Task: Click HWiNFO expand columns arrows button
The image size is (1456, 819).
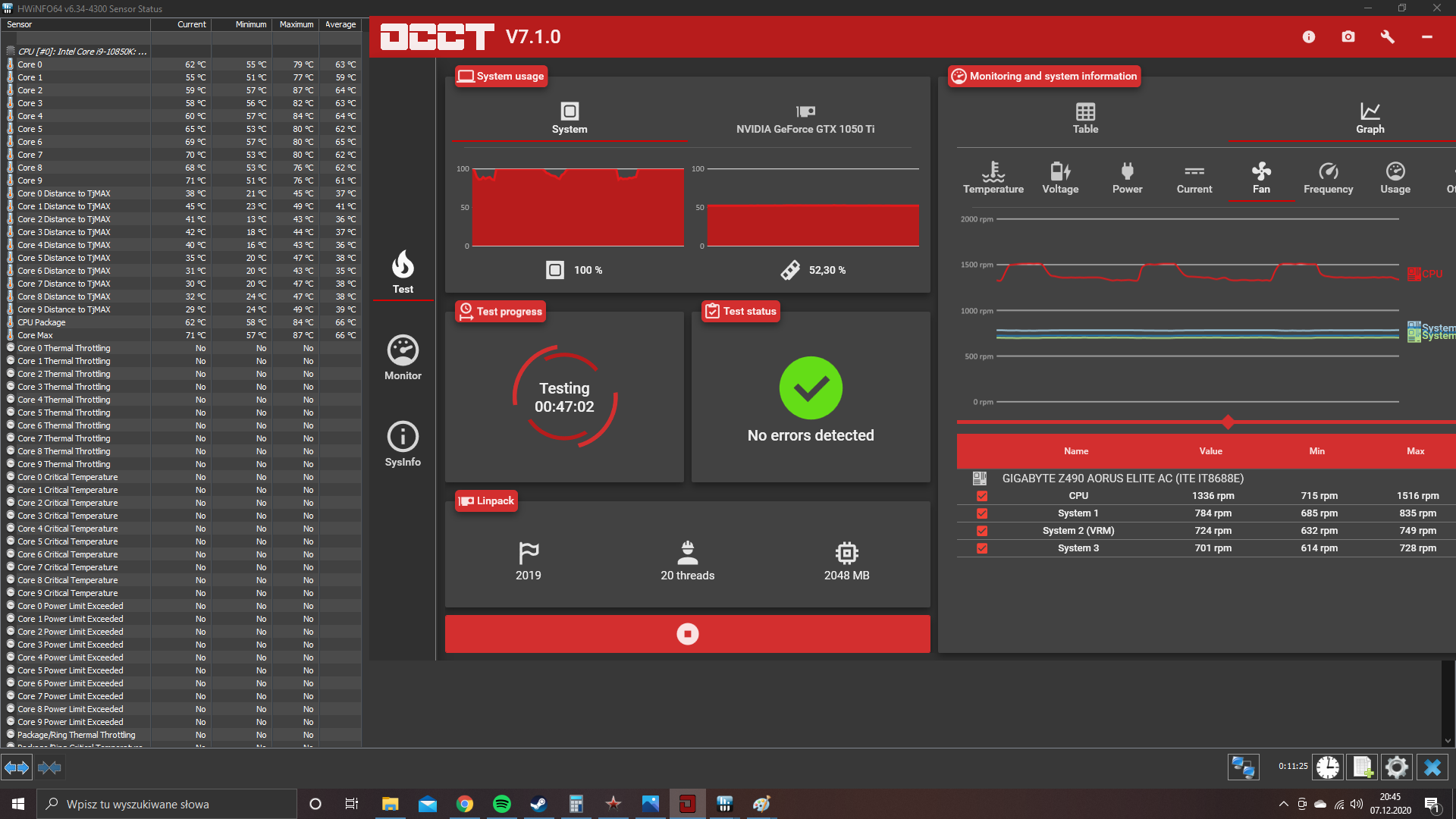Action: pos(17,767)
